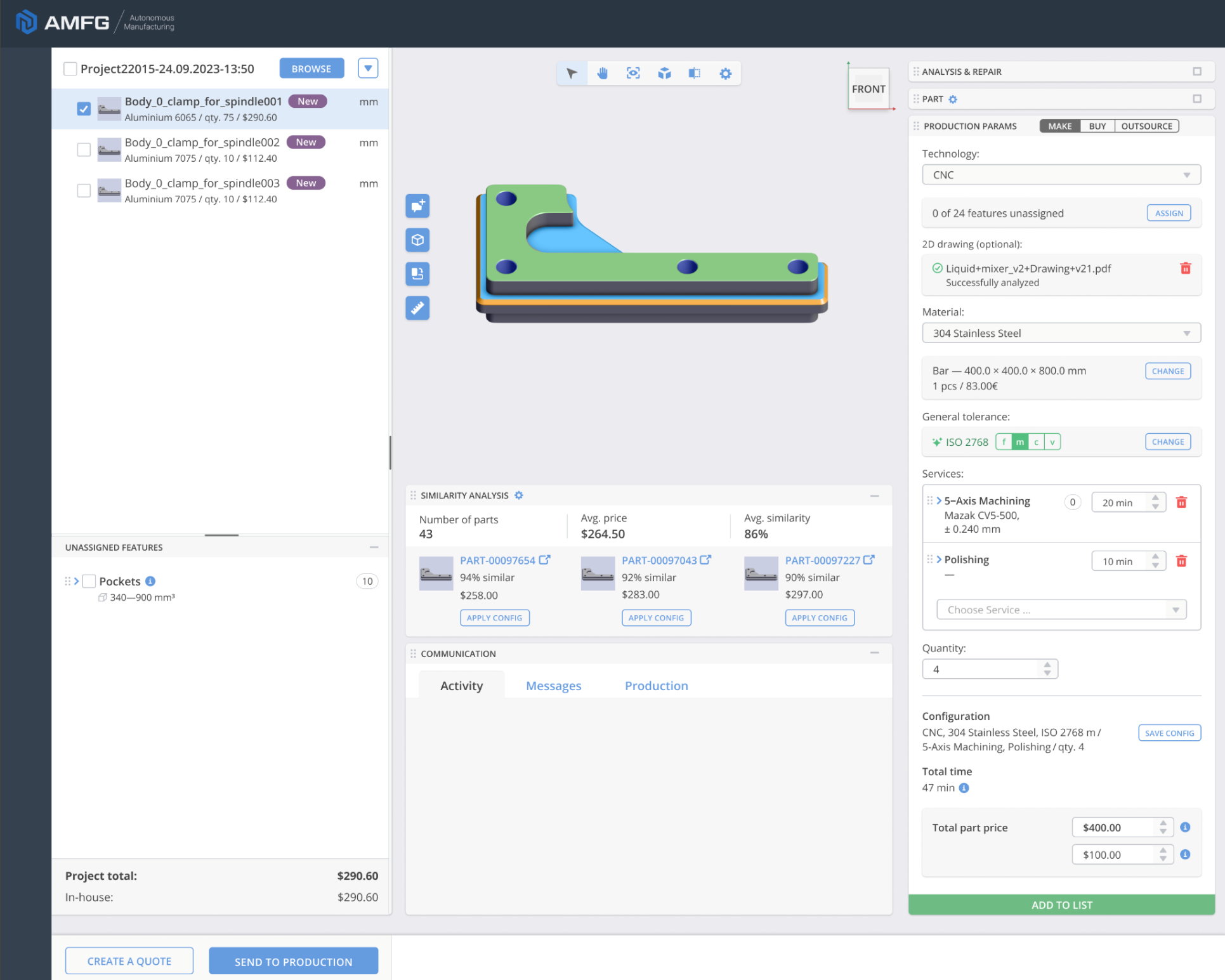Click the add comment icon
The width and height of the screenshot is (1225, 980).
click(417, 206)
